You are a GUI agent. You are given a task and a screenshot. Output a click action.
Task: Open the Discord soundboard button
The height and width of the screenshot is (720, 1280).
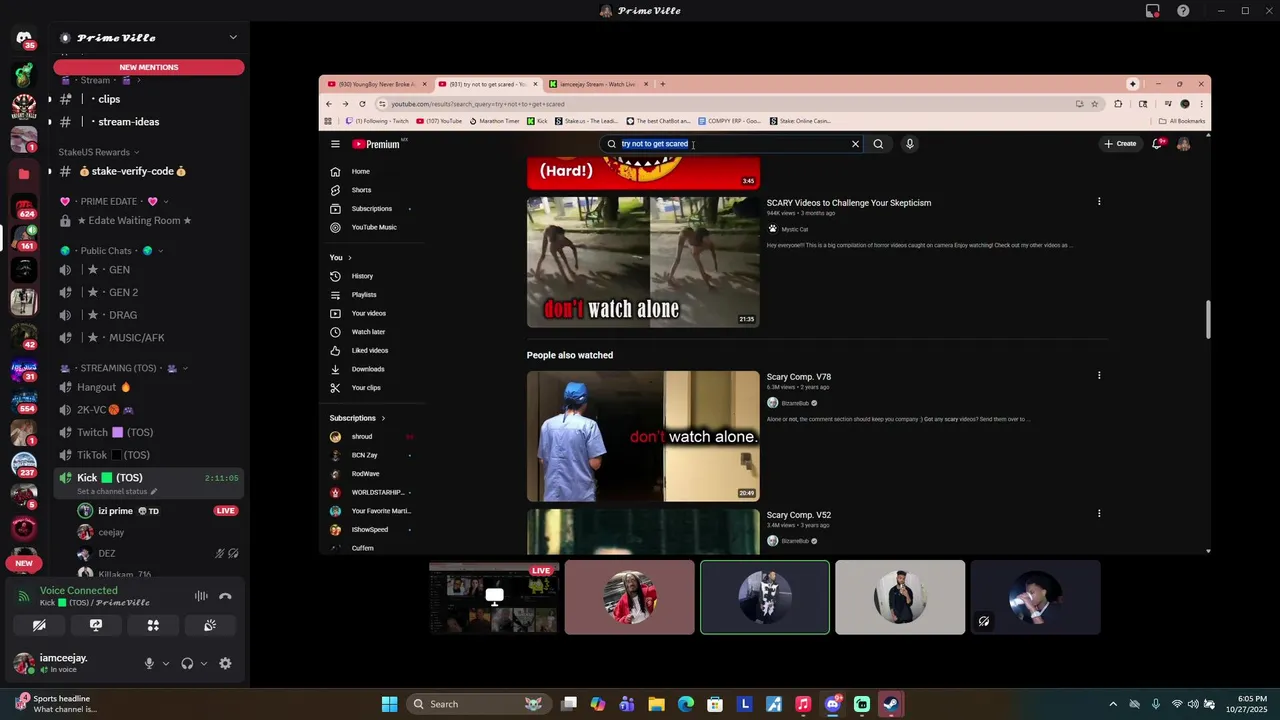click(210, 625)
